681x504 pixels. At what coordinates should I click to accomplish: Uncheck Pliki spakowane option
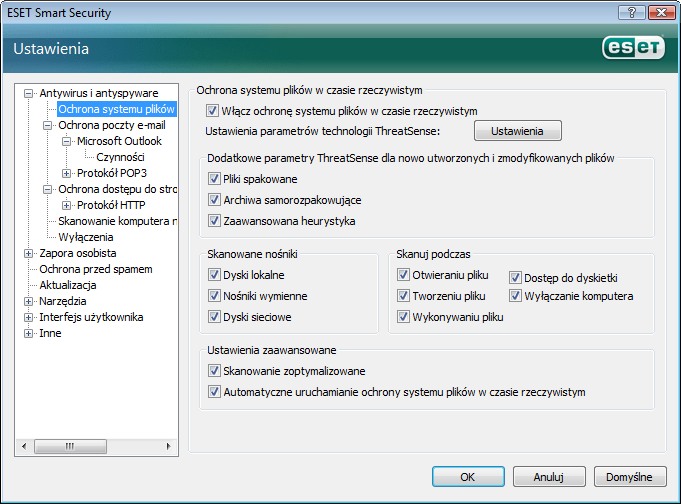click(x=214, y=179)
